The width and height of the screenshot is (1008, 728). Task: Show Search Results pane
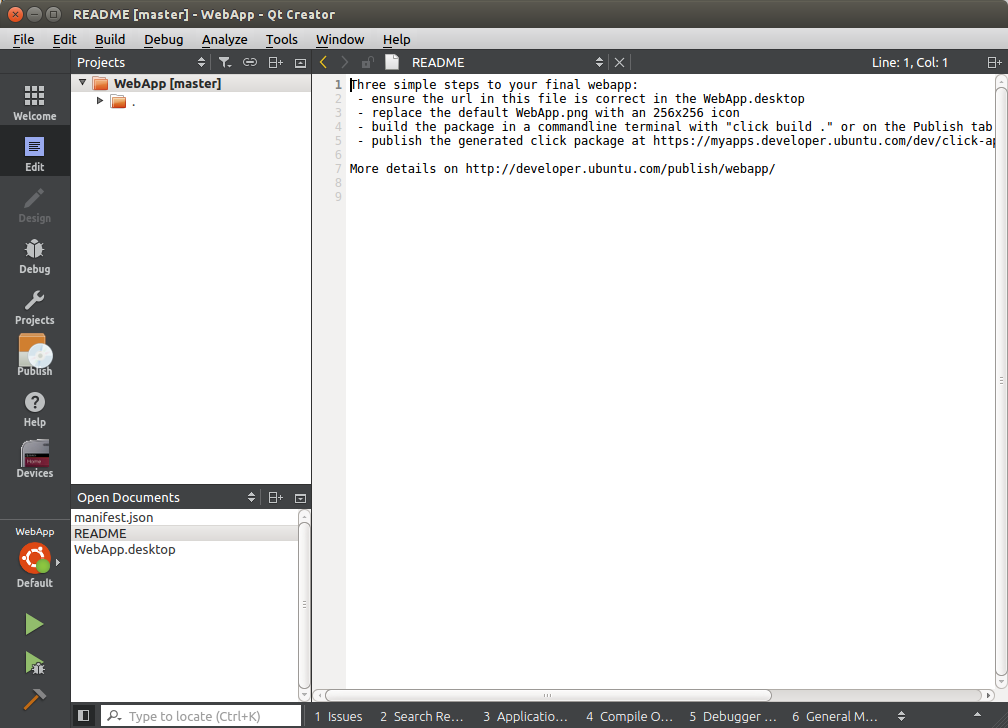pyautogui.click(x=422, y=716)
